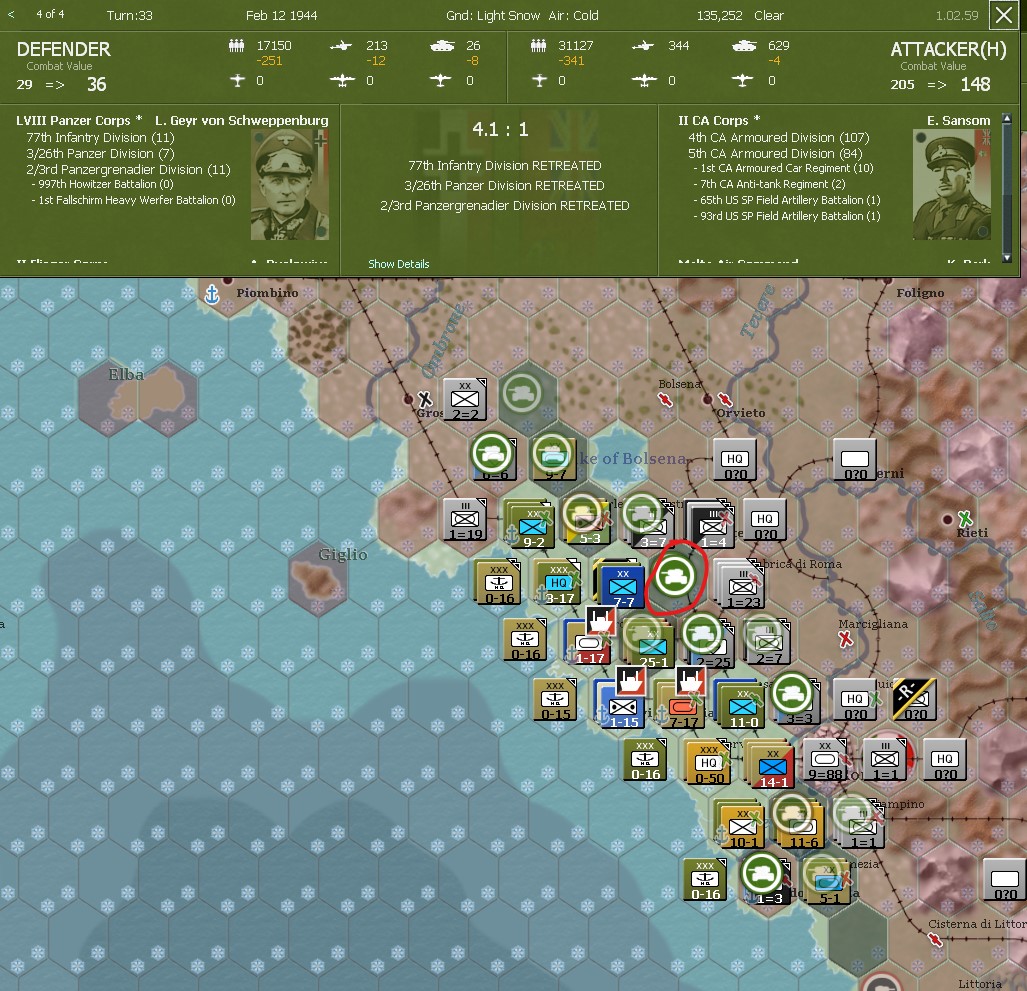Click the Orvieto town marker
Image resolution: width=1027 pixels, height=991 pixels.
(707, 399)
